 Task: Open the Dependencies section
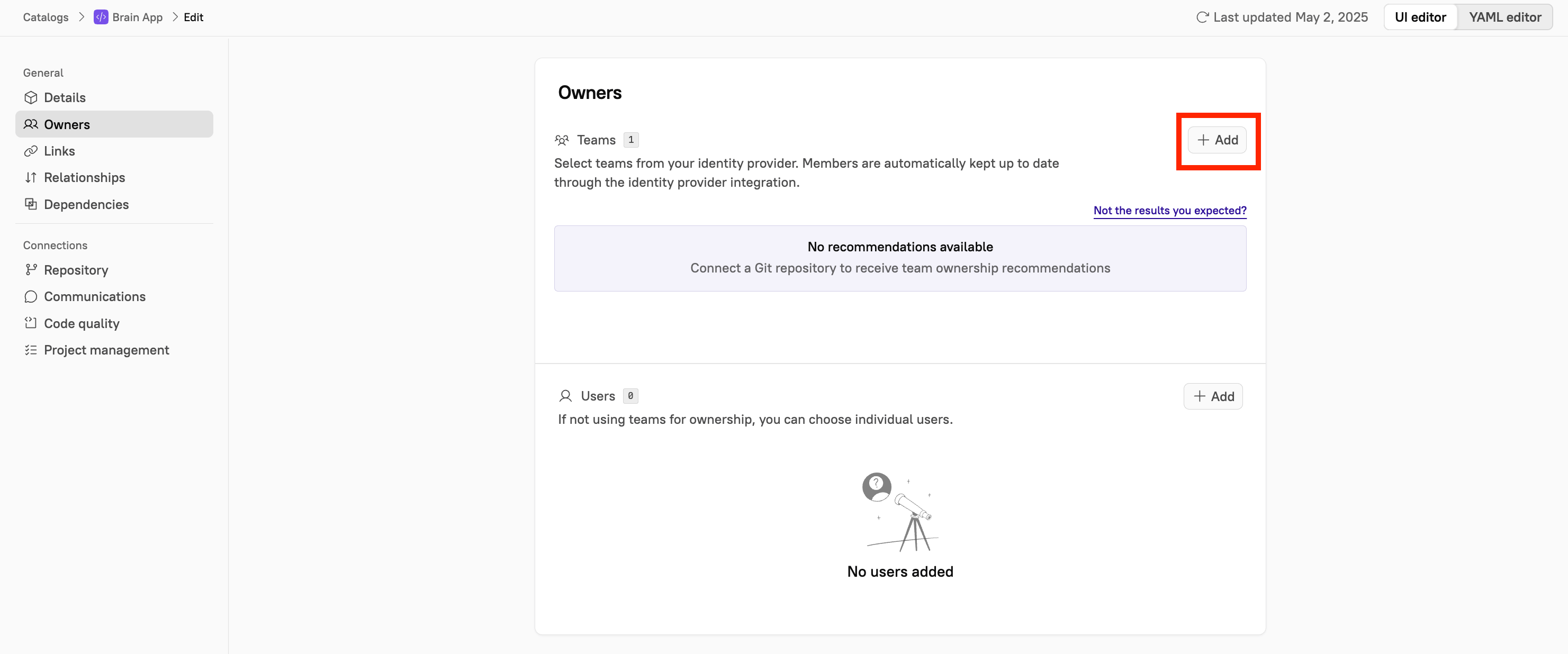(x=114, y=204)
